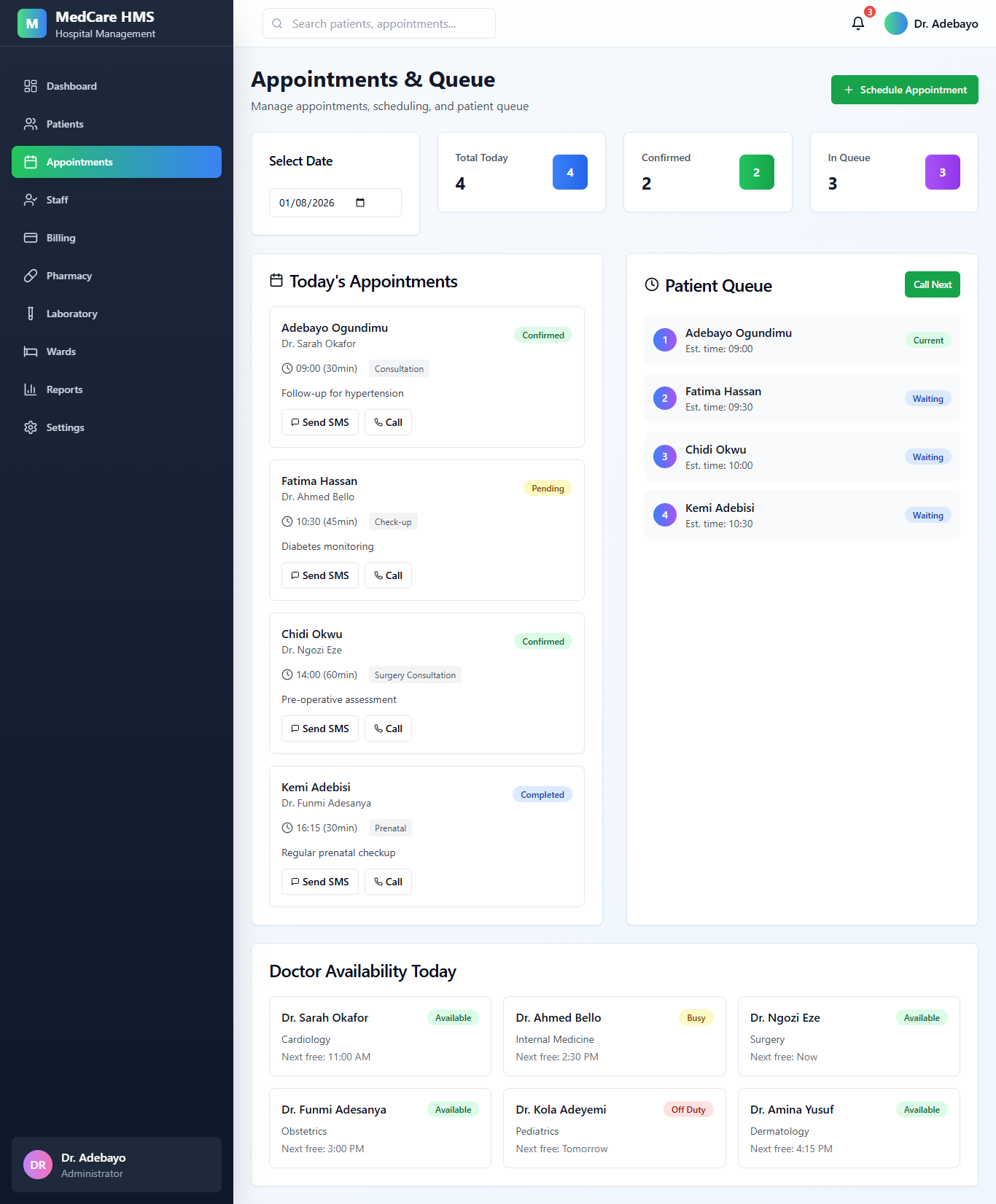
Task: Select Dr. Kola Adeyemi availability card
Action: pos(614,1127)
